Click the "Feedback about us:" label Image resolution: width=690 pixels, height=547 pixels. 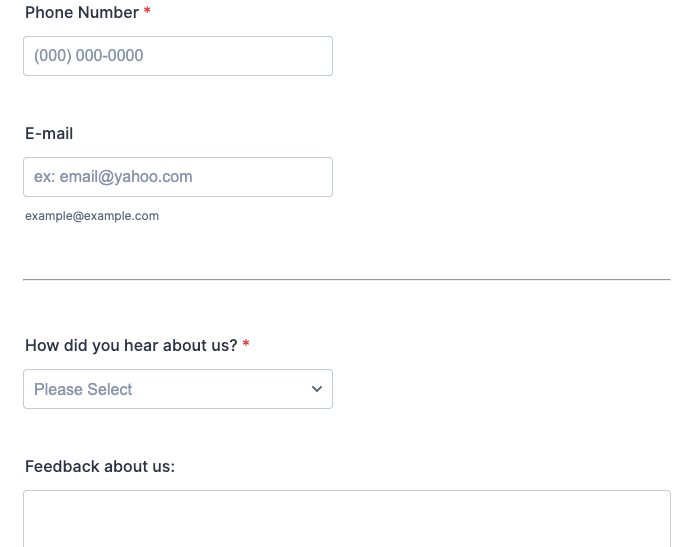[100, 467]
